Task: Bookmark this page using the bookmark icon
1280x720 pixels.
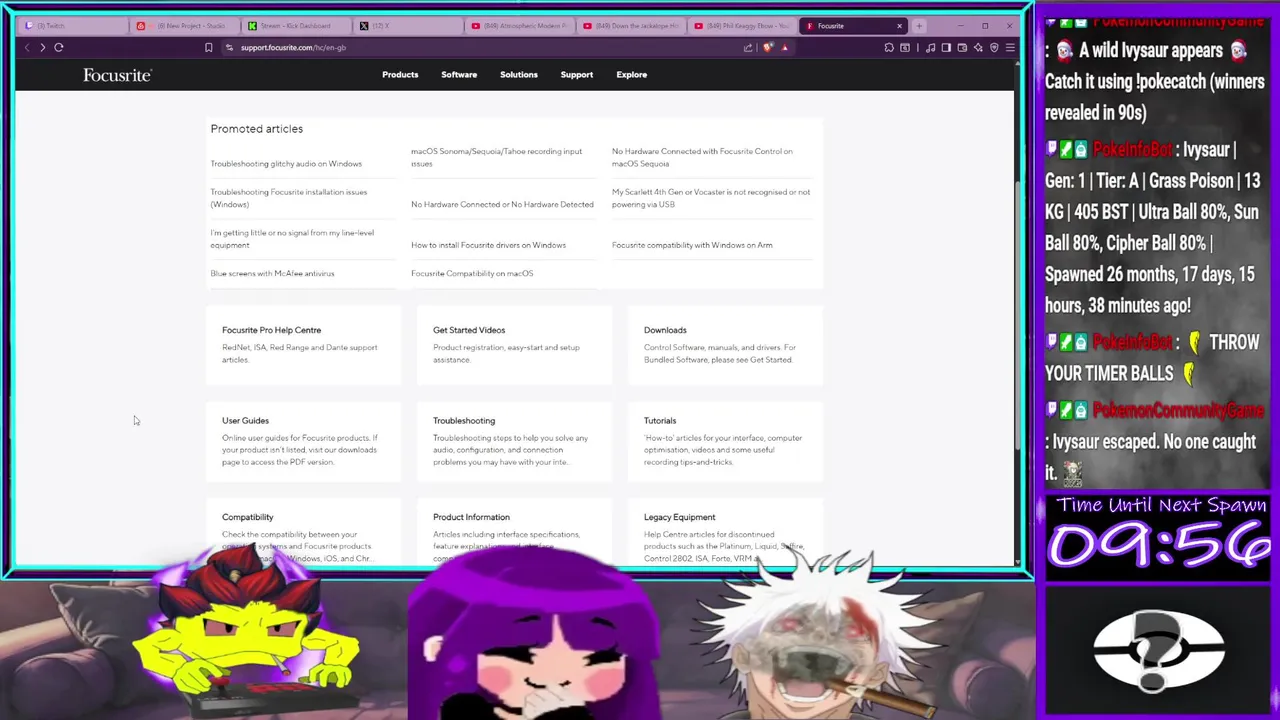Action: [x=208, y=47]
